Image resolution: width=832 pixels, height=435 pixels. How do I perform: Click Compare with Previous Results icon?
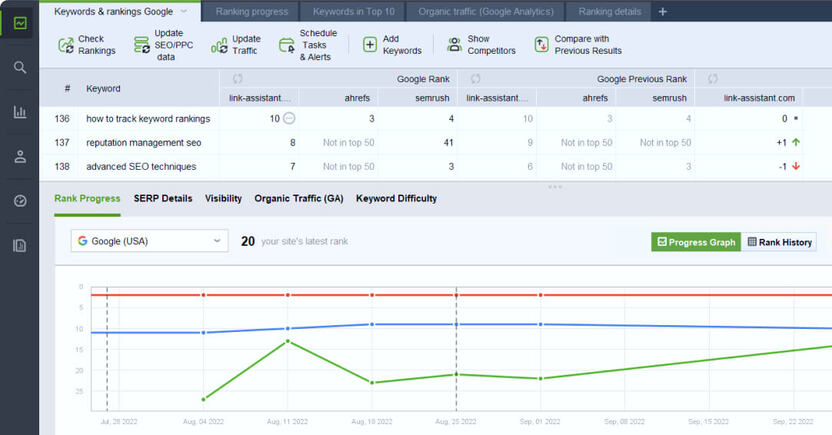click(x=541, y=45)
